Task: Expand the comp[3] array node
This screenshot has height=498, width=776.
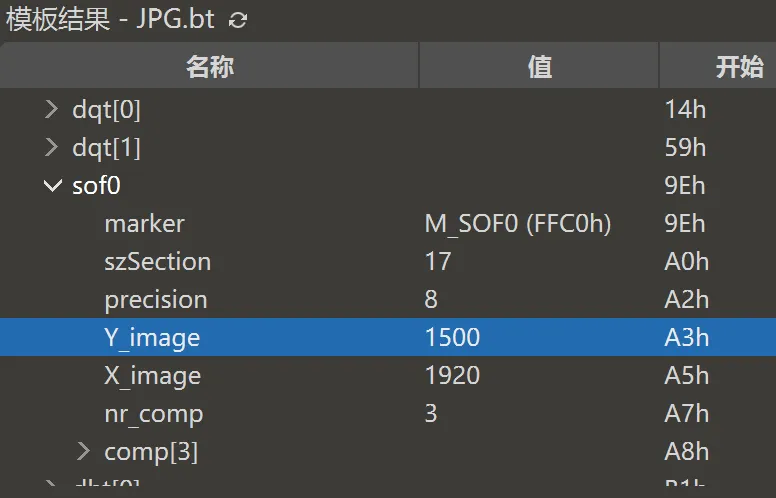Action: 85,452
